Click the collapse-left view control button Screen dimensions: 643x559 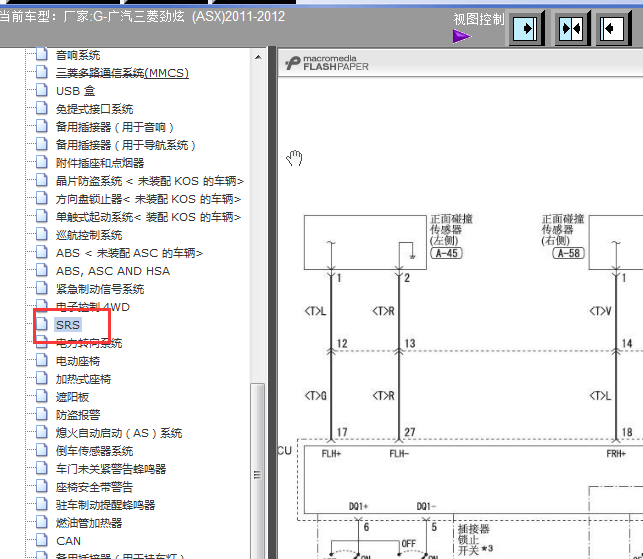tap(613, 29)
